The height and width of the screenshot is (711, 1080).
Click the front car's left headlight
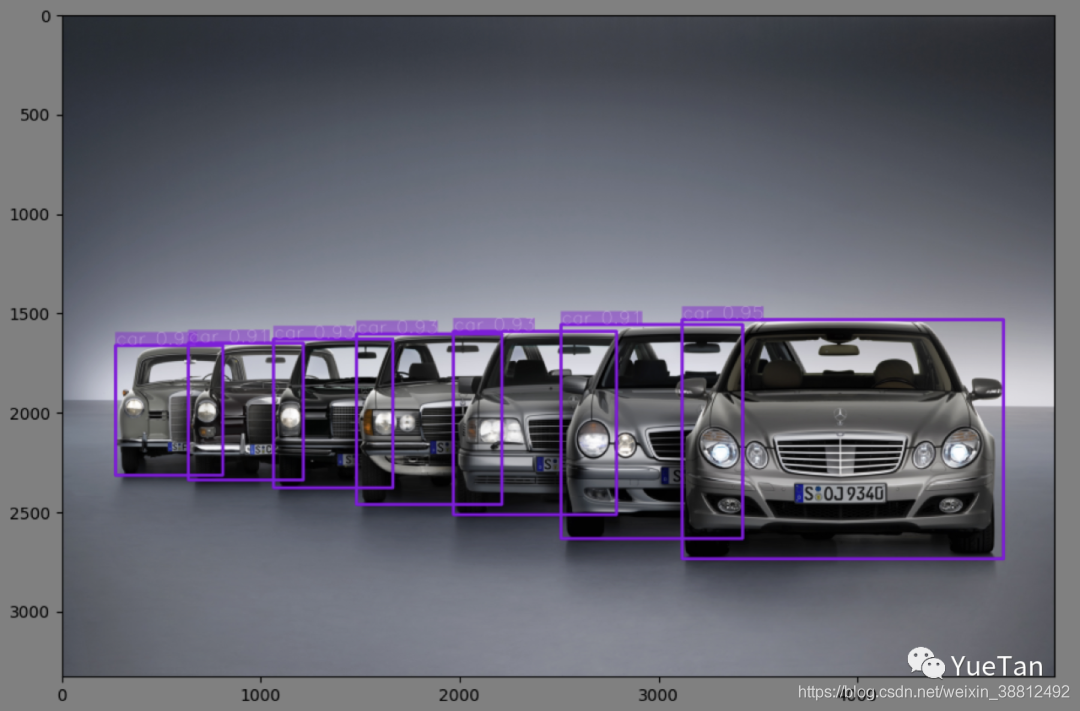(x=718, y=448)
